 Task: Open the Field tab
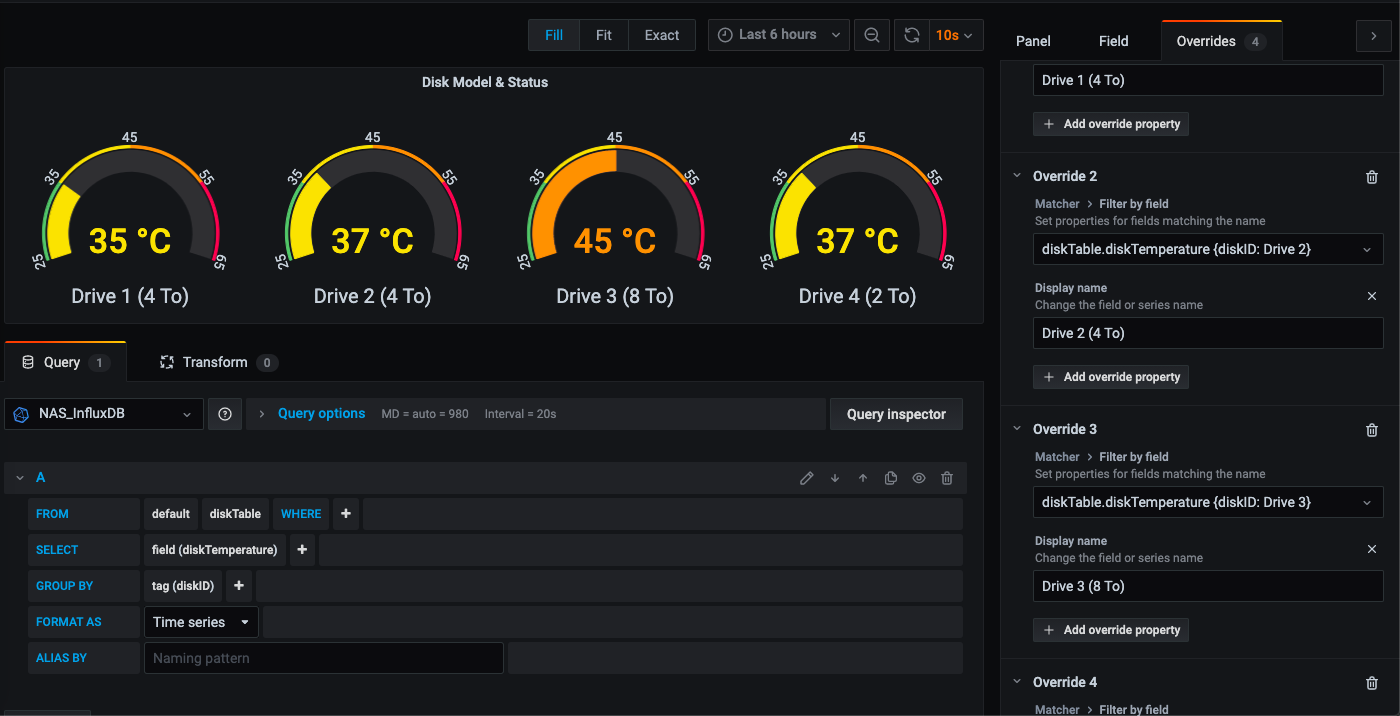pos(1113,41)
